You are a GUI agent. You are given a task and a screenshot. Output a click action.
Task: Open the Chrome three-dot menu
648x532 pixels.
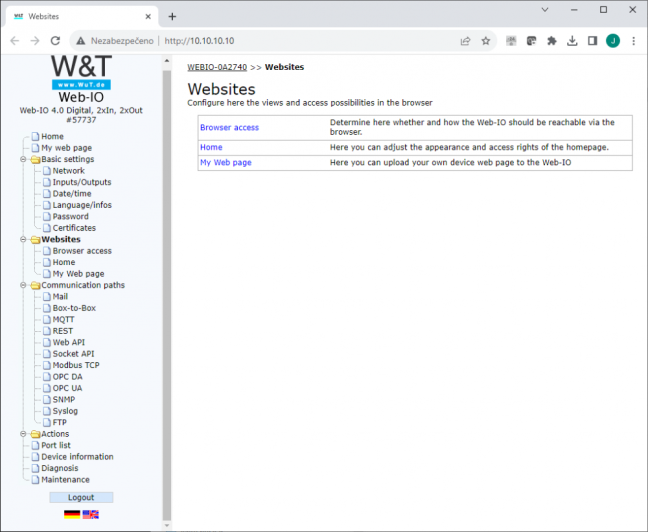pyautogui.click(x=633, y=41)
